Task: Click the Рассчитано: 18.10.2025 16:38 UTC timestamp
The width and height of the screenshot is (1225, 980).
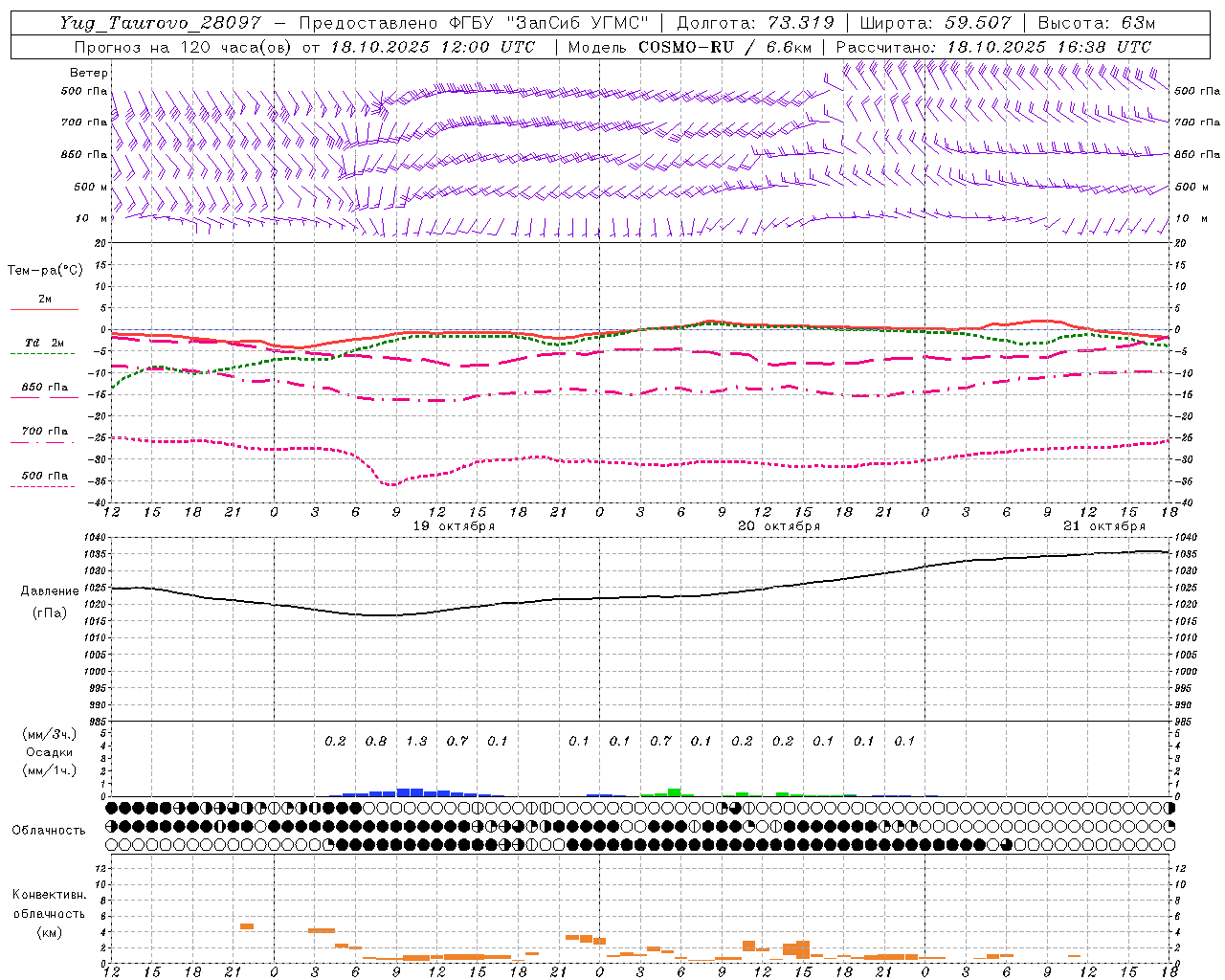Action: coord(993,47)
